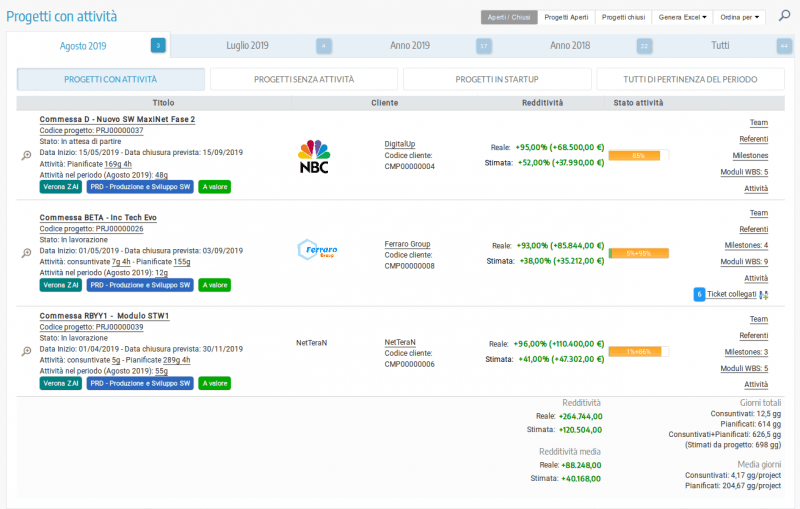Open Team link for Commessa BETA

[759, 213]
